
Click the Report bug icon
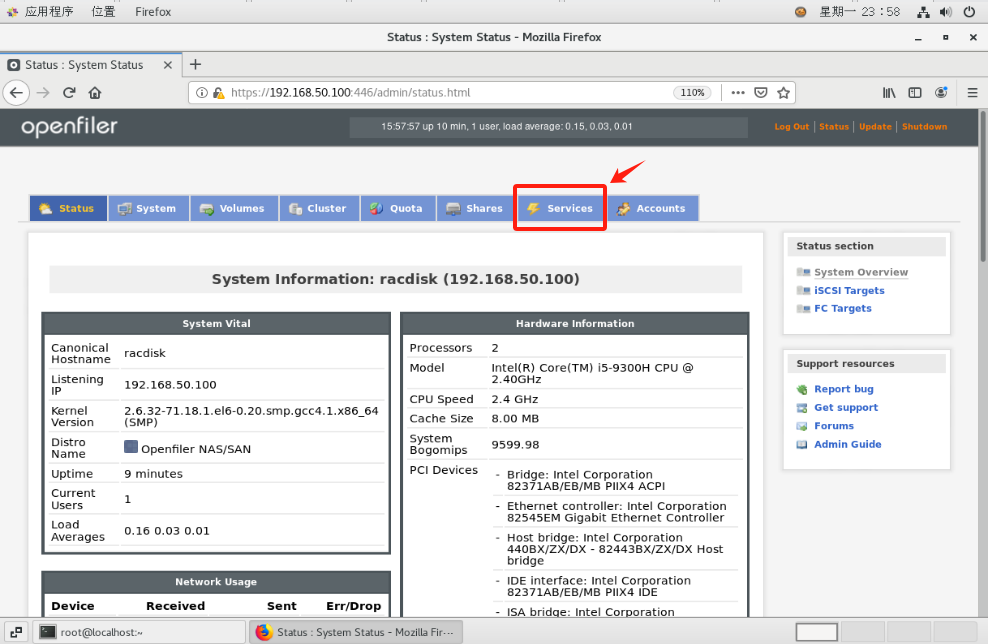pos(801,389)
